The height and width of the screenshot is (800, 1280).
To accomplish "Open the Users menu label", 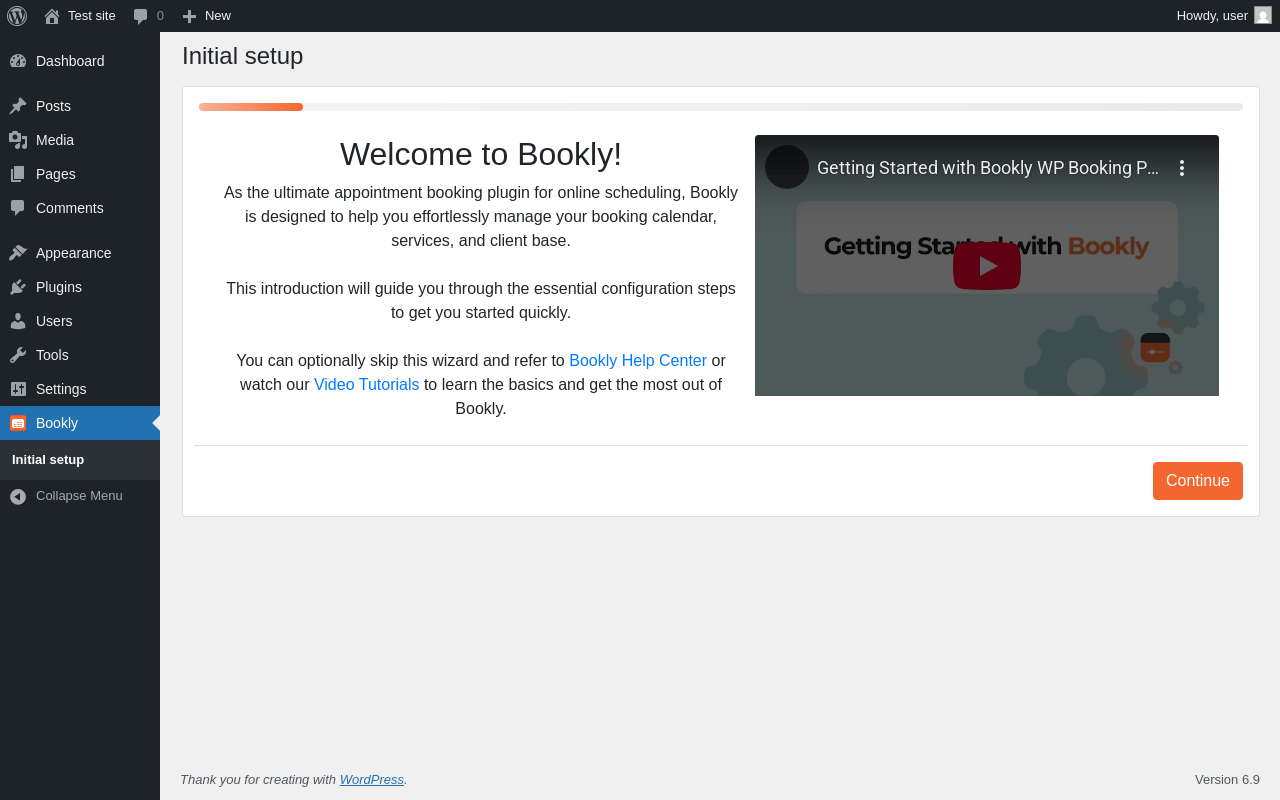I will point(54,321).
